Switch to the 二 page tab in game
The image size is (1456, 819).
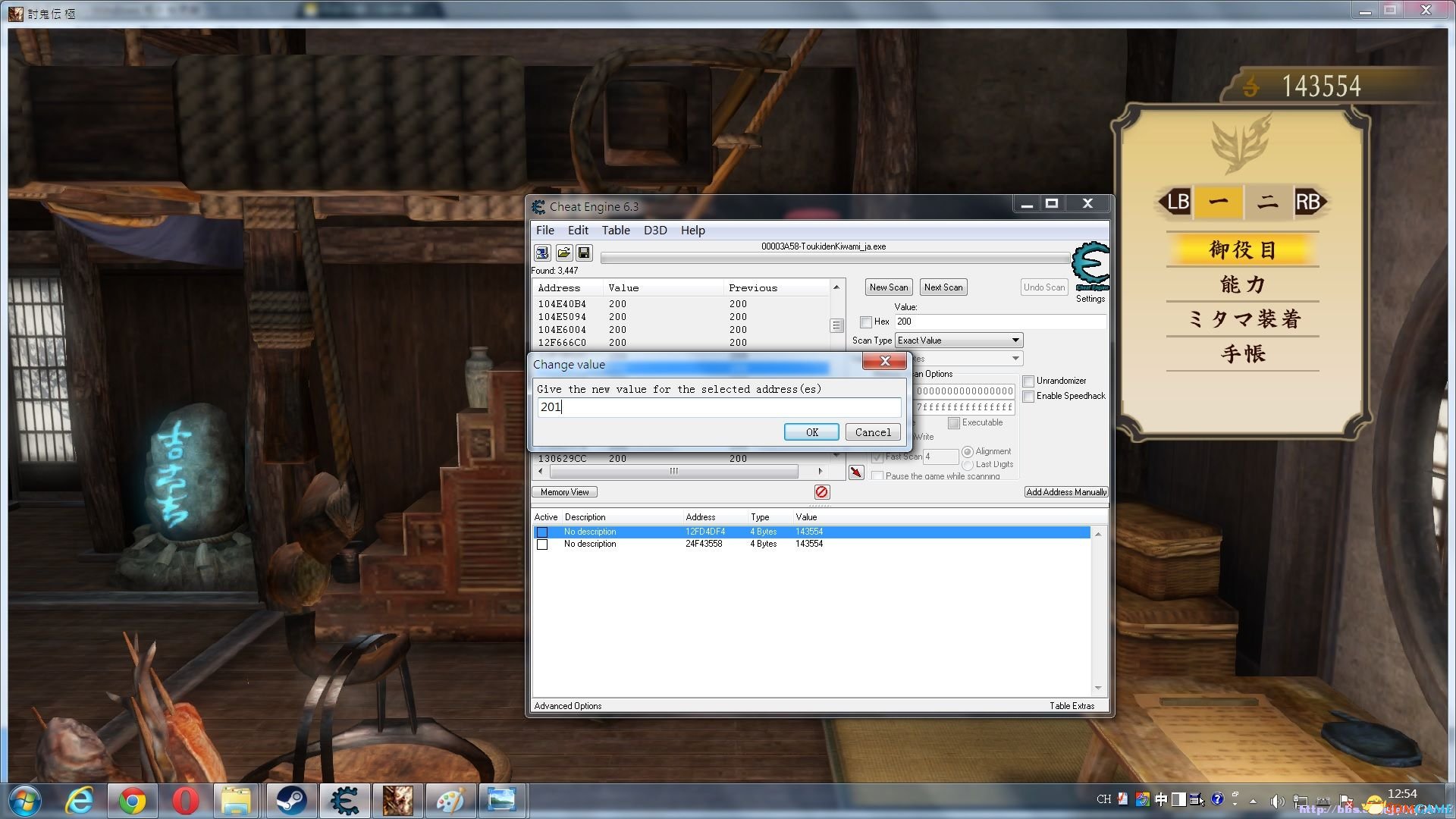point(1267,202)
